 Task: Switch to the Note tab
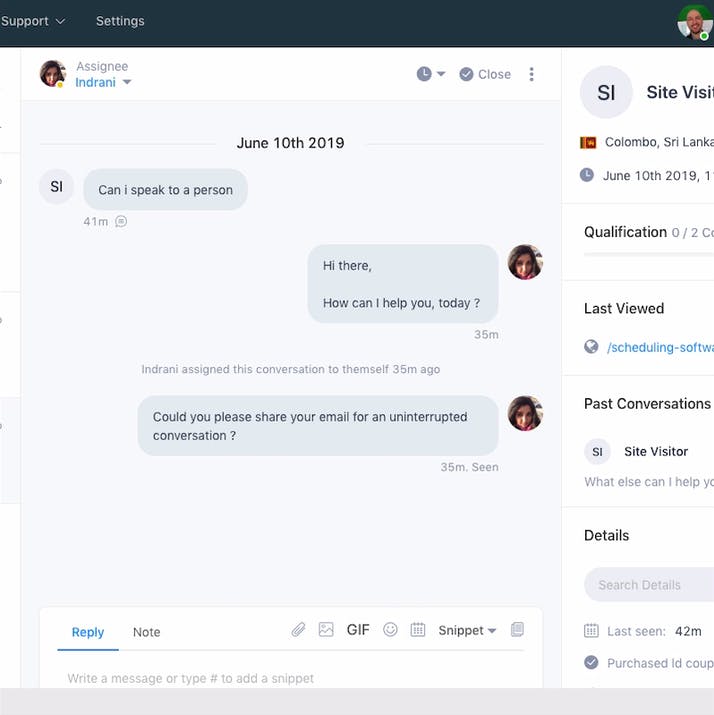tap(146, 632)
